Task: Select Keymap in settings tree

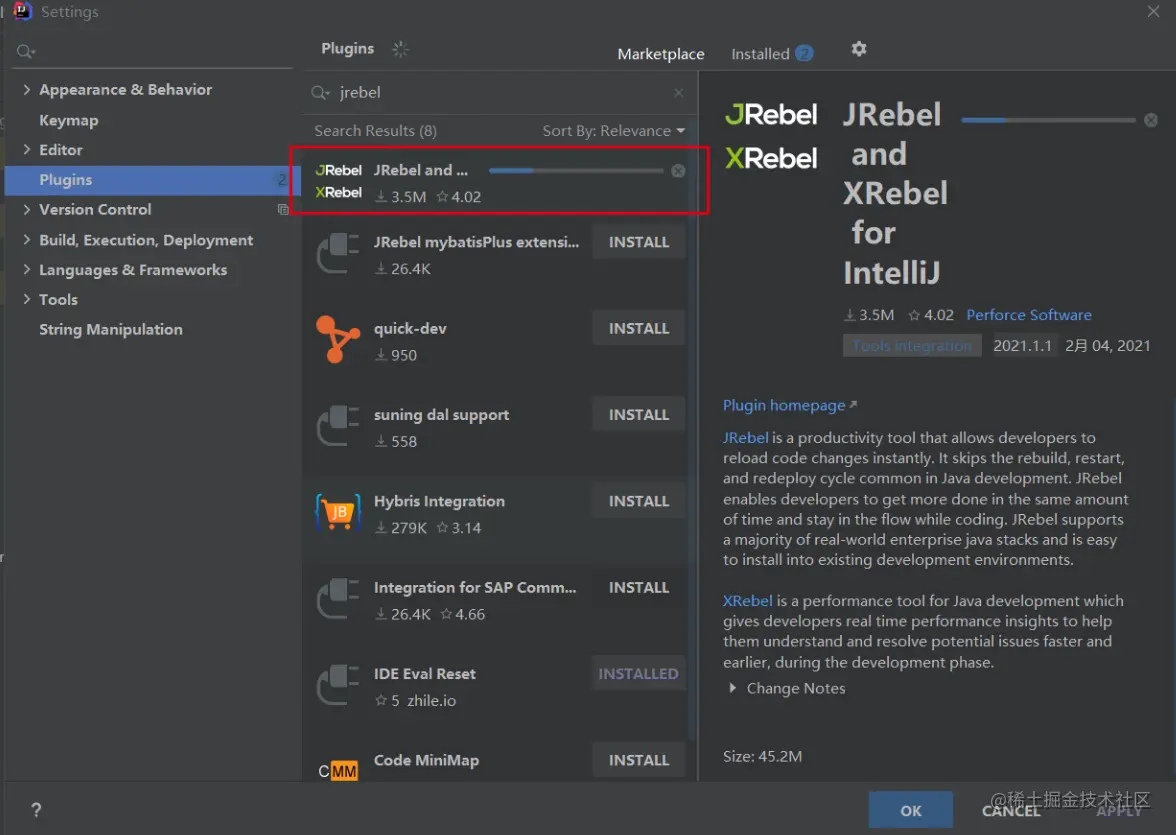Action: click(69, 120)
